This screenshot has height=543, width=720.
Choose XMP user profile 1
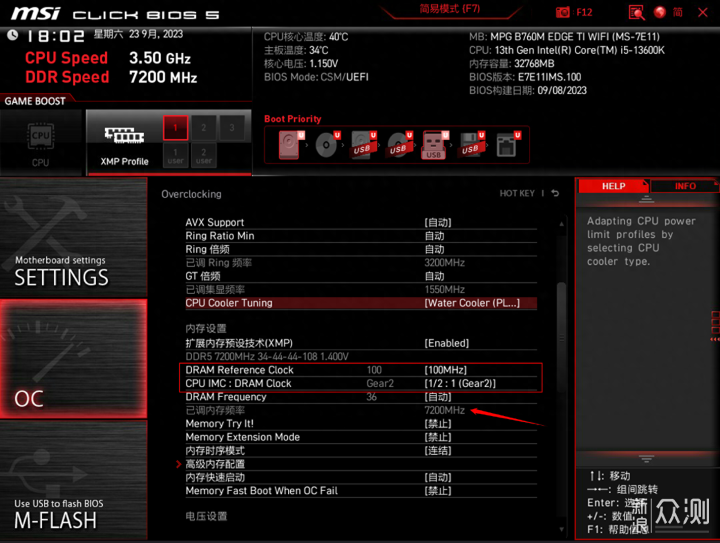[x=175, y=156]
